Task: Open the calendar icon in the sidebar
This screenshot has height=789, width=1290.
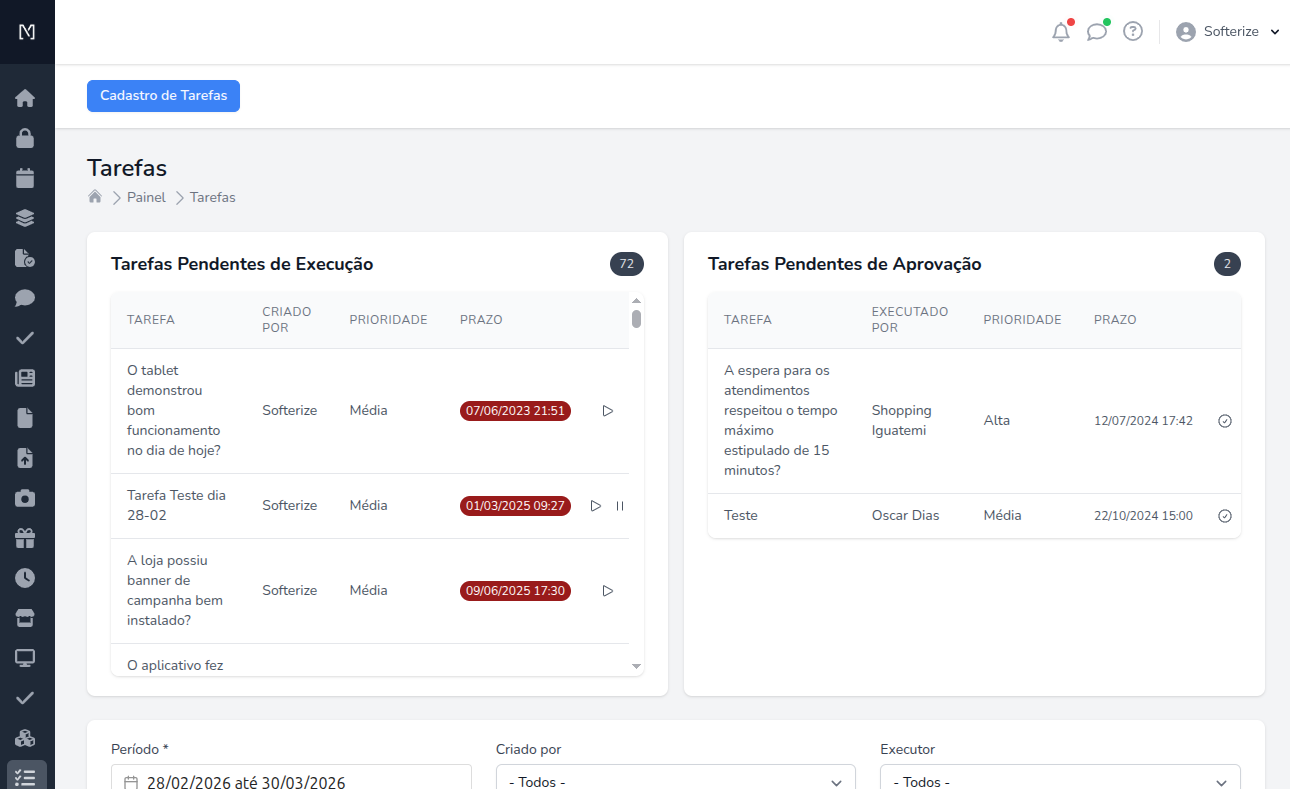Action: coord(27,177)
